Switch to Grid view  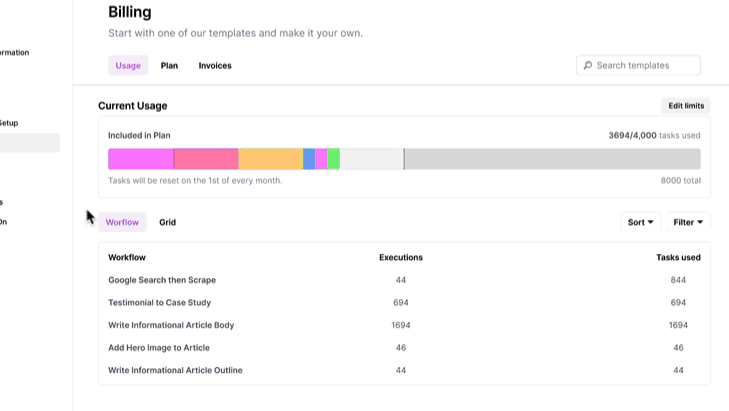pyautogui.click(x=167, y=222)
